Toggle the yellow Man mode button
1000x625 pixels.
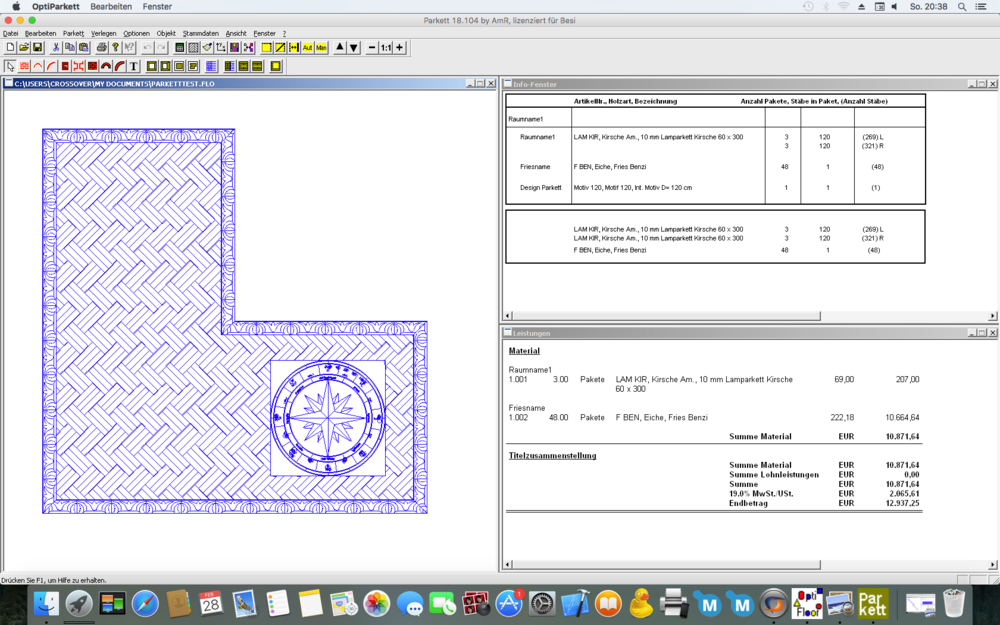(321, 48)
